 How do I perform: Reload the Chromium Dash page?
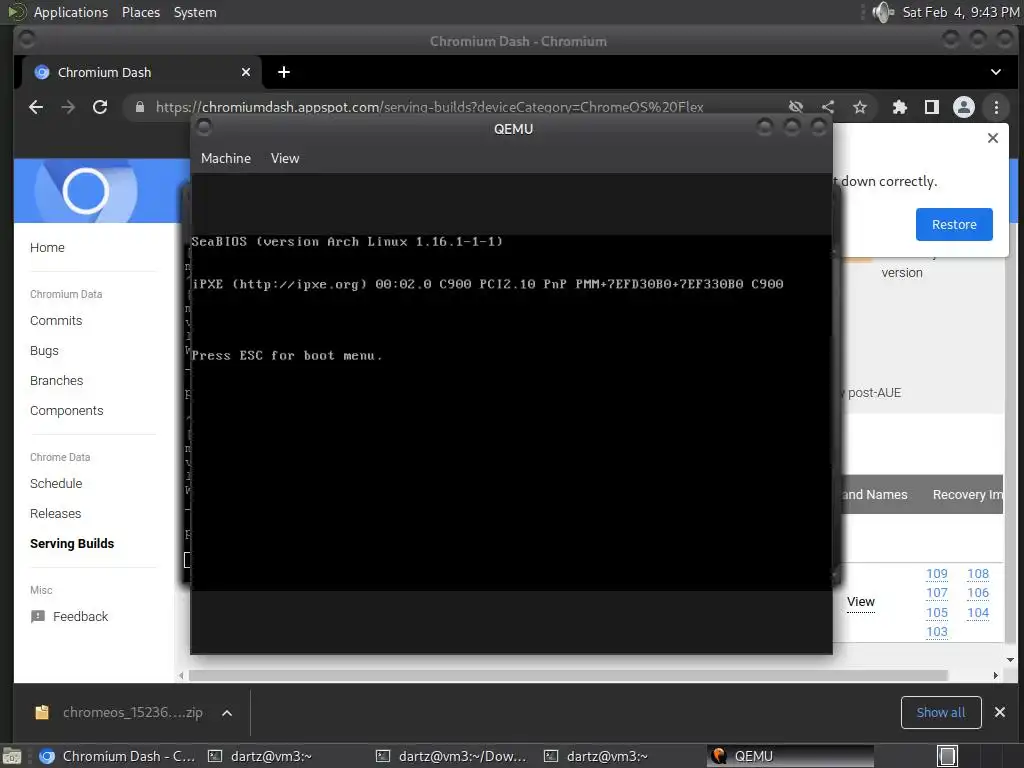coord(100,107)
